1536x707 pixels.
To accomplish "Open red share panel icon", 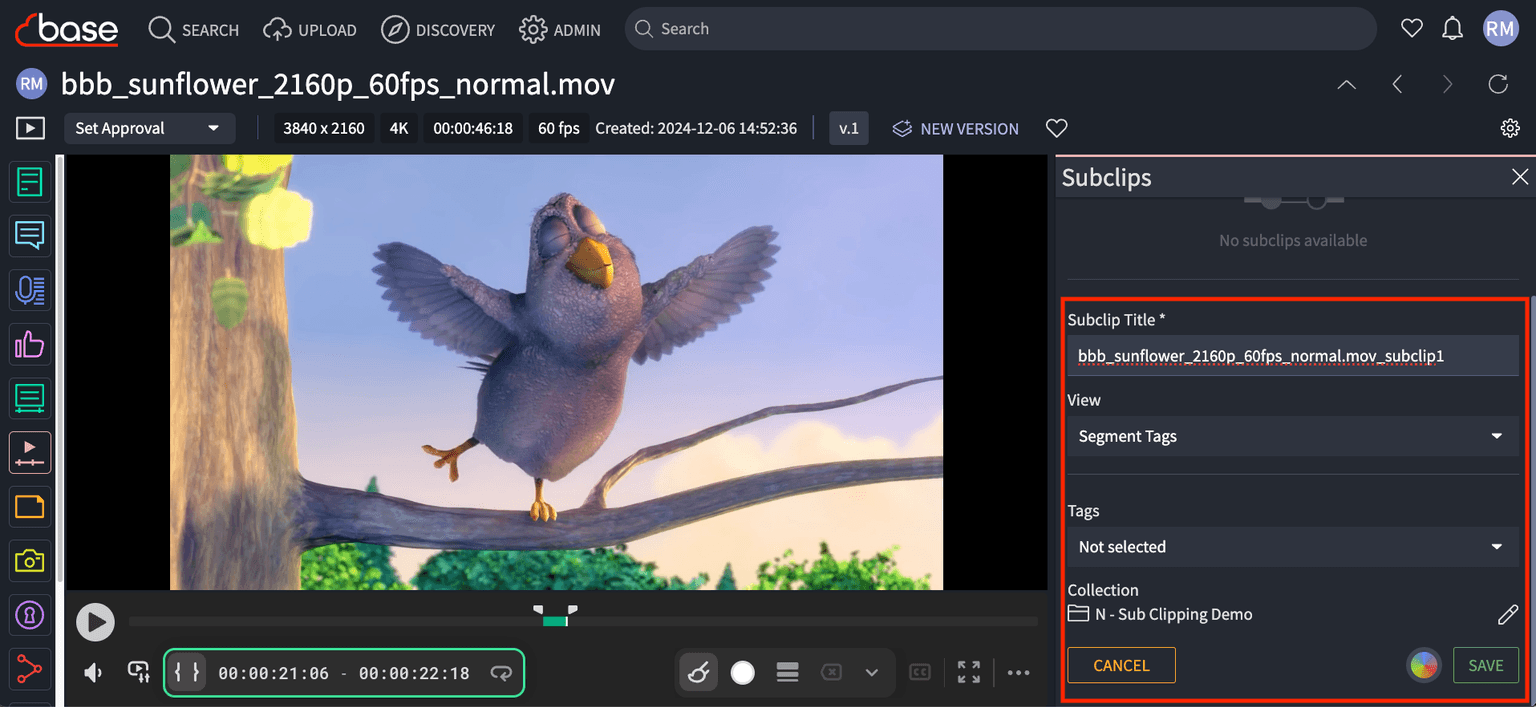I will 30,669.
